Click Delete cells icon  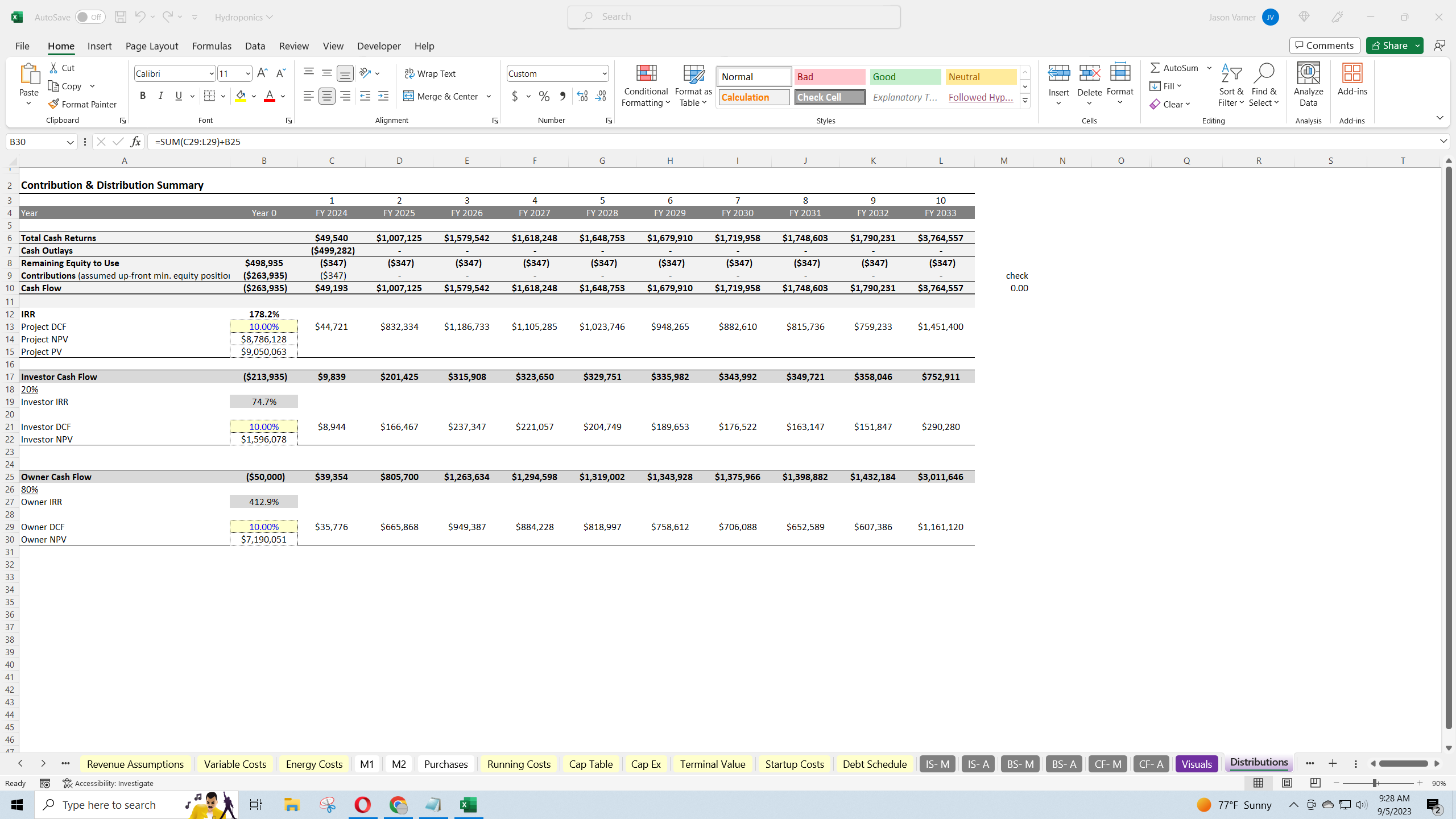[x=1090, y=73]
